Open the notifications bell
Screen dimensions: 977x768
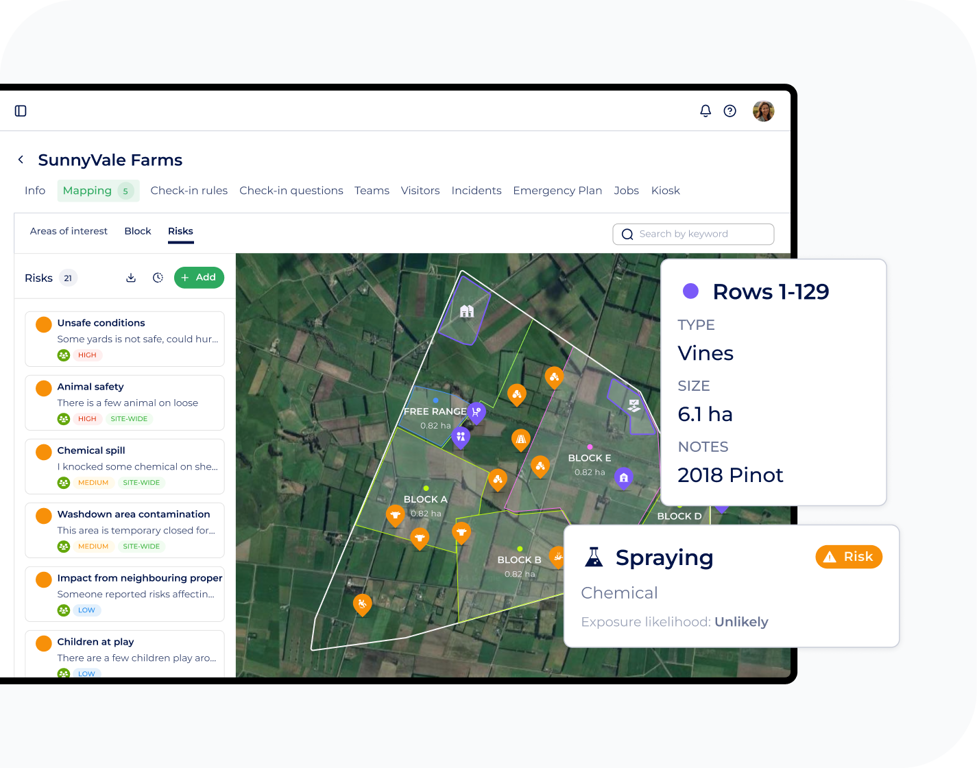tap(705, 111)
